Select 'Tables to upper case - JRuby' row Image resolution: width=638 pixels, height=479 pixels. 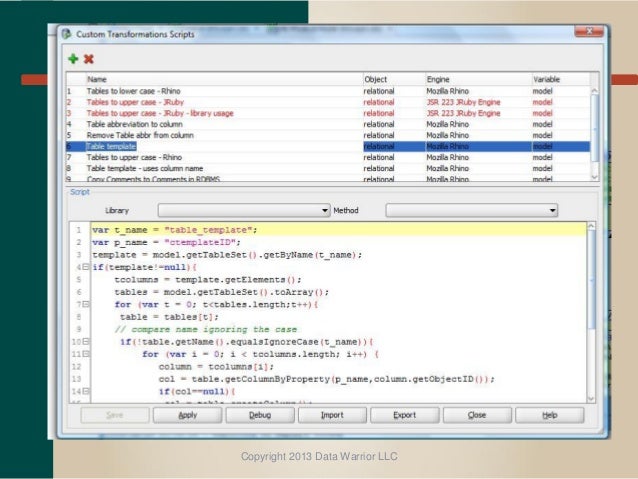[328, 102]
